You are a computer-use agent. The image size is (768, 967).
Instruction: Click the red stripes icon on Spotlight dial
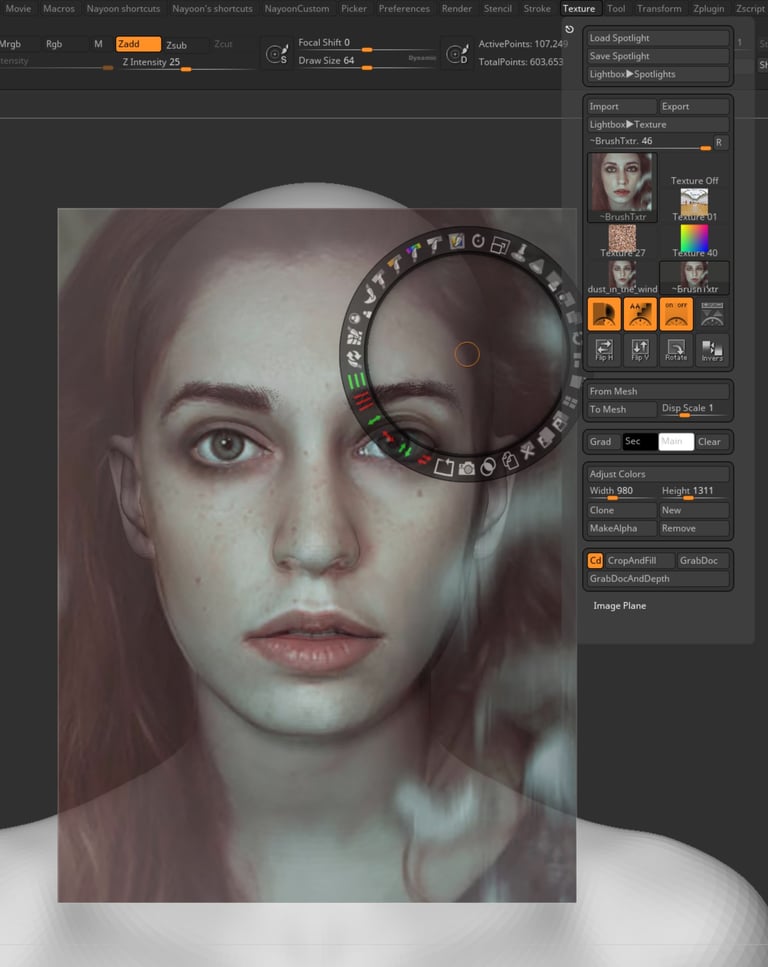(x=363, y=401)
